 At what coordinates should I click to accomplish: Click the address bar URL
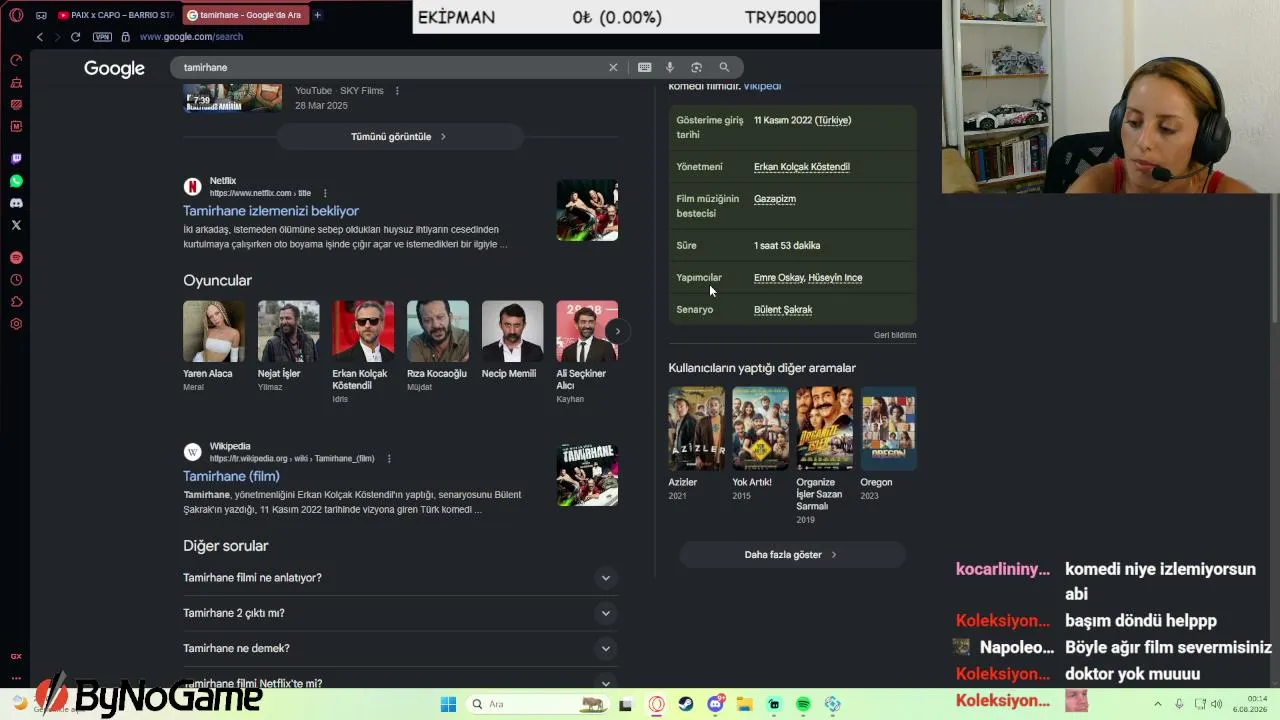click(x=191, y=37)
